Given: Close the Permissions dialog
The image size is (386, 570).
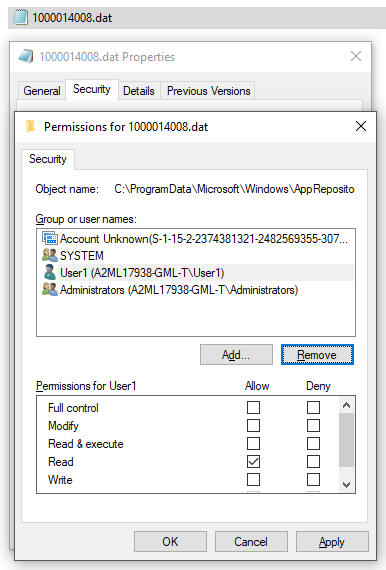Looking at the screenshot, I should point(361,126).
